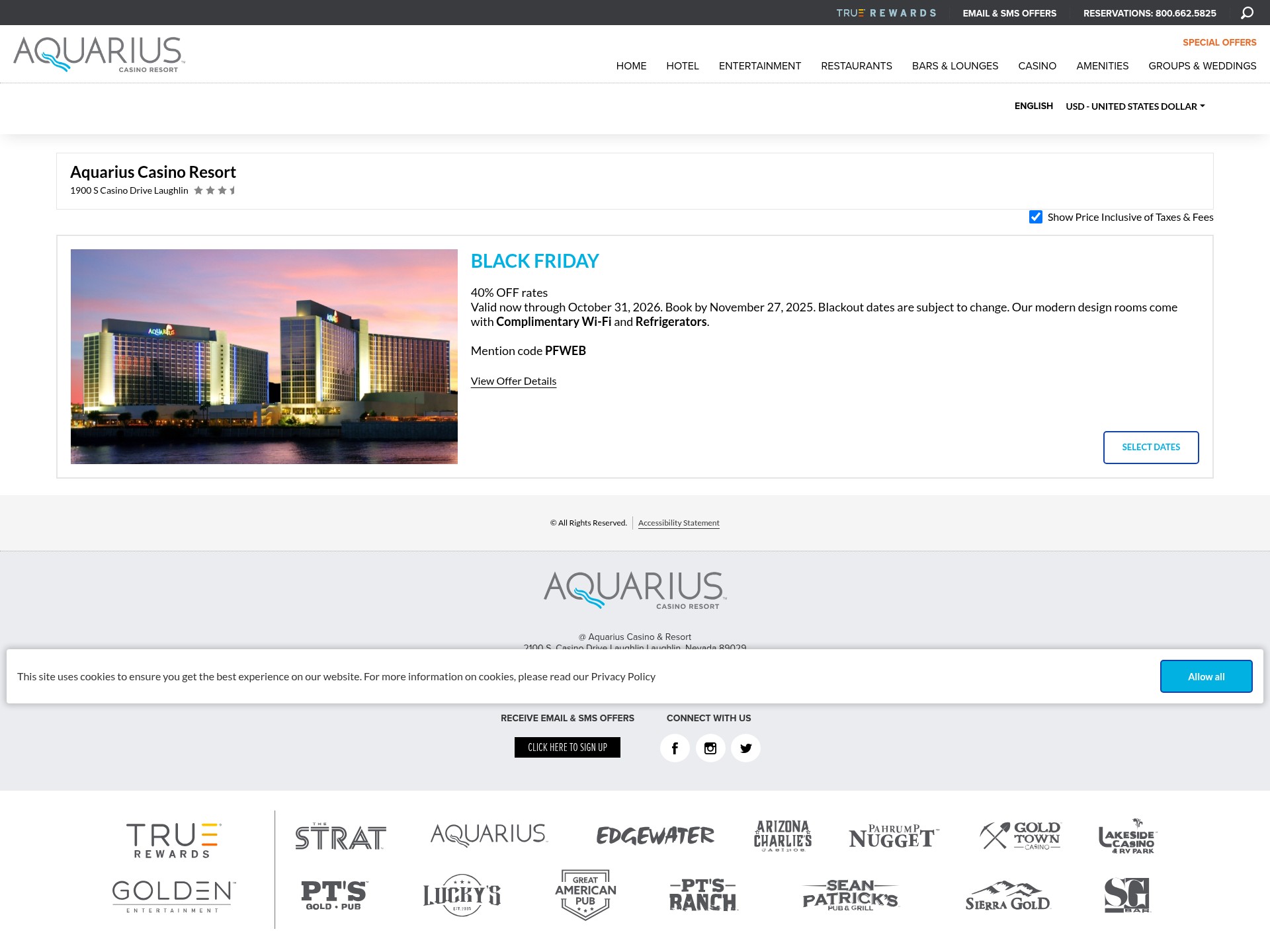This screenshot has width=1270, height=952.
Task: Open the English language selector
Action: (x=1033, y=106)
